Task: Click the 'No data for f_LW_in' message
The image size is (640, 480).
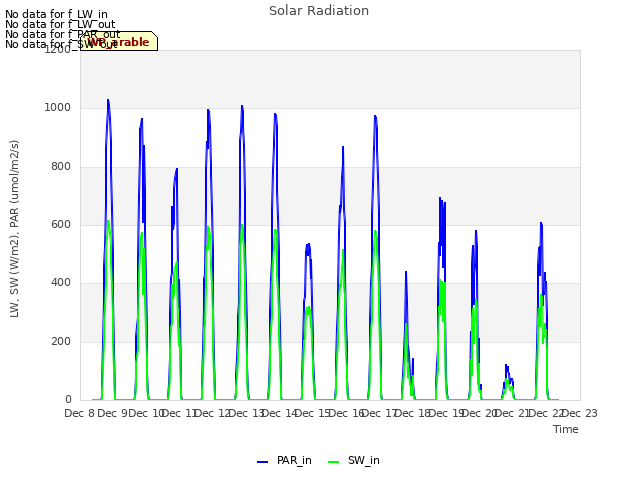Action: pos(56,15)
